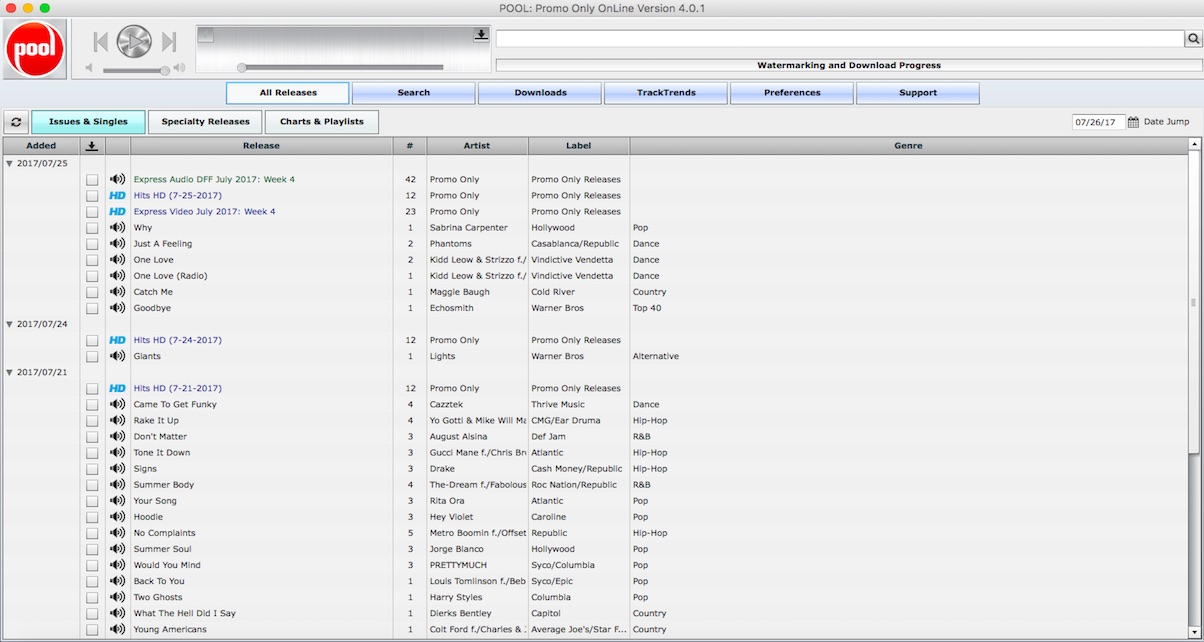Sort by the Genre column header
This screenshot has height=642, width=1204.
pyautogui.click(x=908, y=146)
